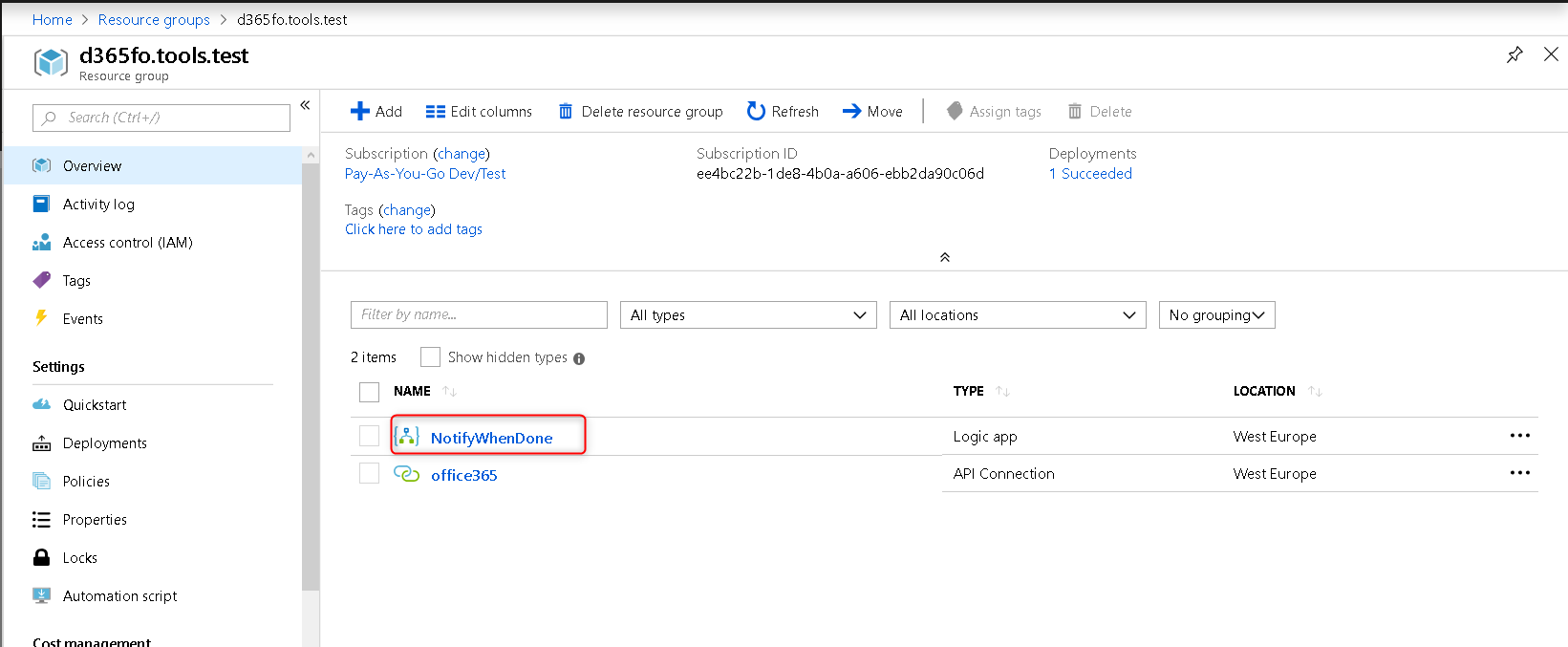Open the NotifyWhenDone logic app icon
1568x647 pixels.
click(x=407, y=437)
